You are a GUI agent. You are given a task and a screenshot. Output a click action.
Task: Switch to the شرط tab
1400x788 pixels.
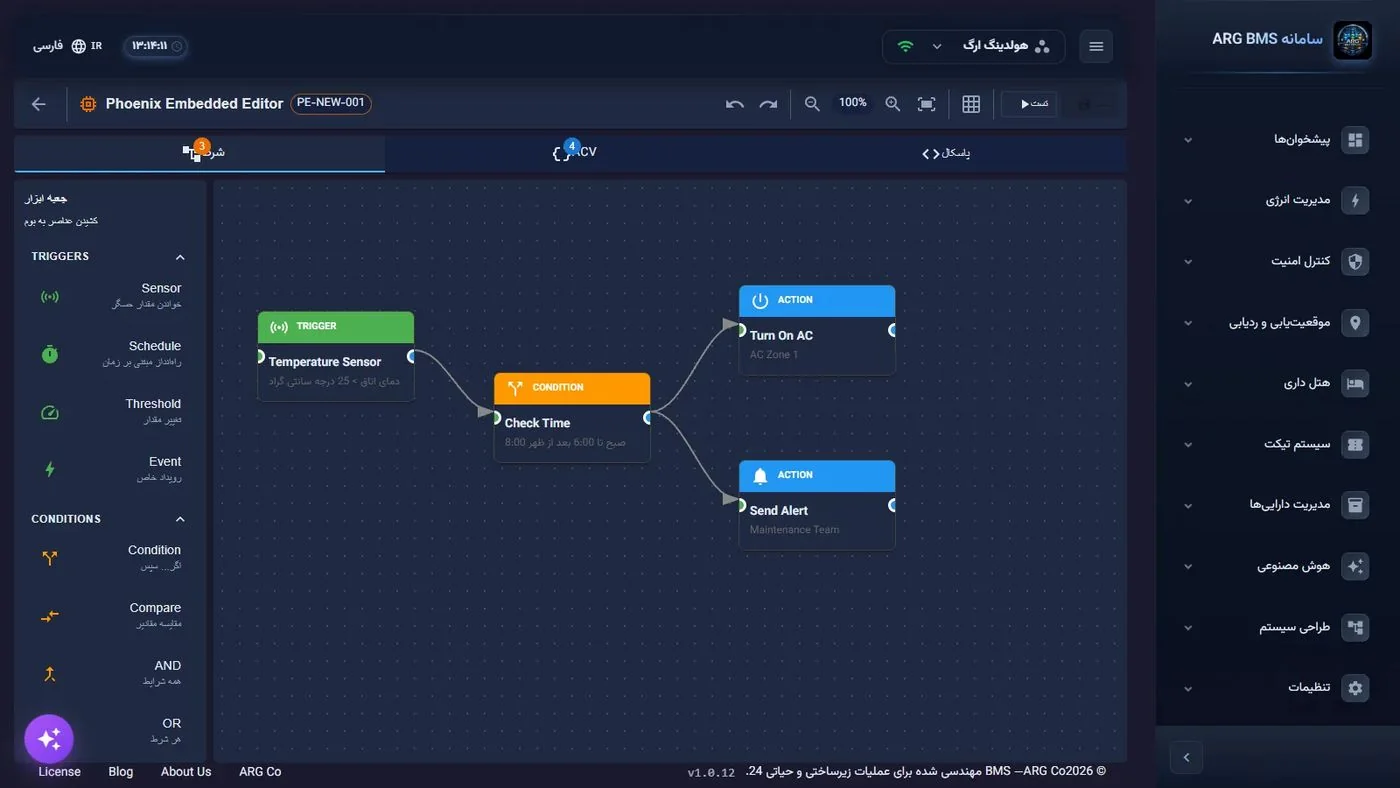(x=200, y=153)
